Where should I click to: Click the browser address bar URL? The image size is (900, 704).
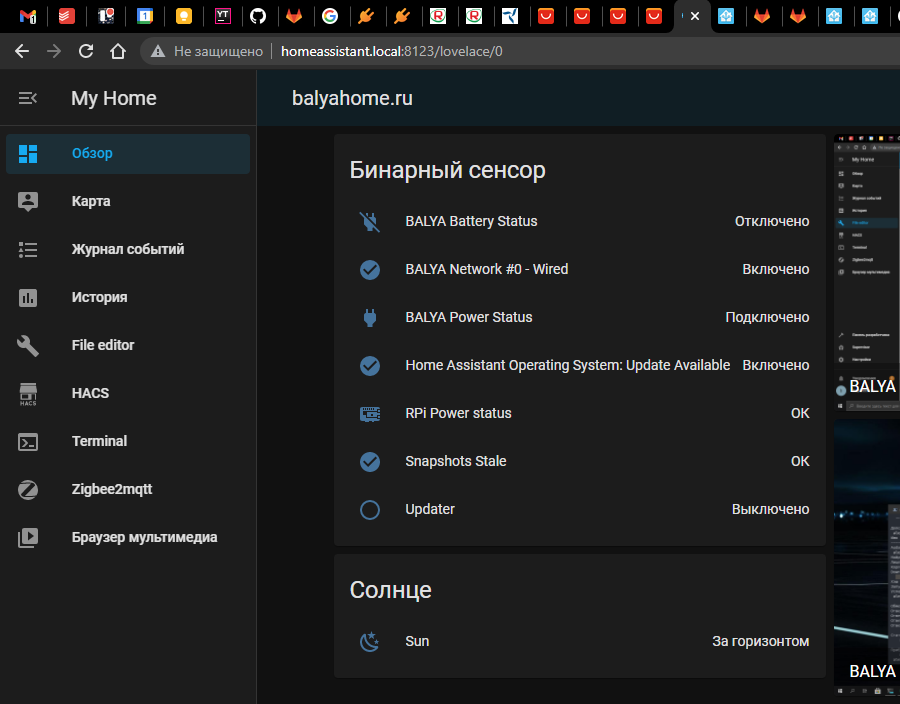pyautogui.click(x=392, y=51)
